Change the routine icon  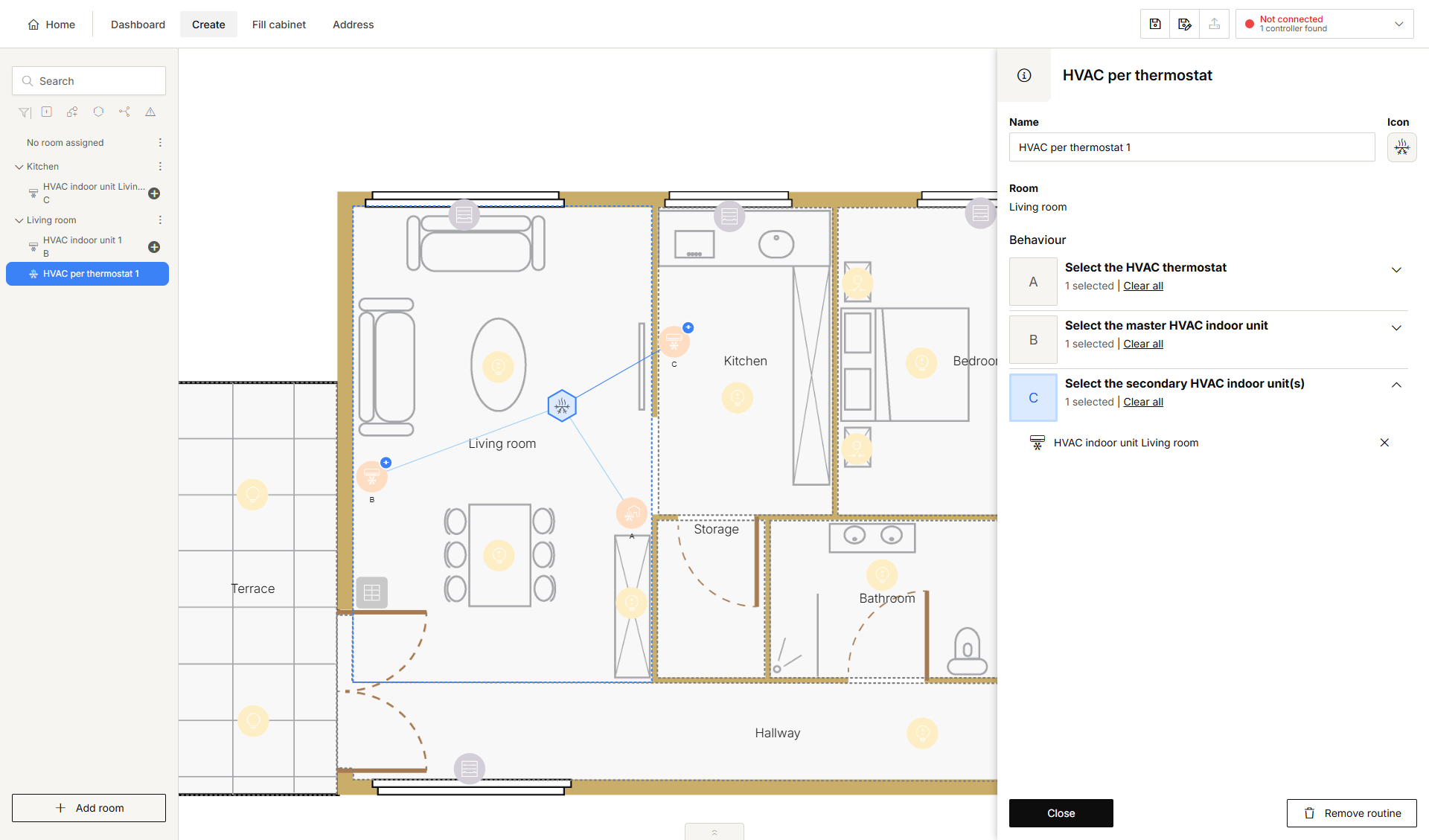pos(1401,147)
